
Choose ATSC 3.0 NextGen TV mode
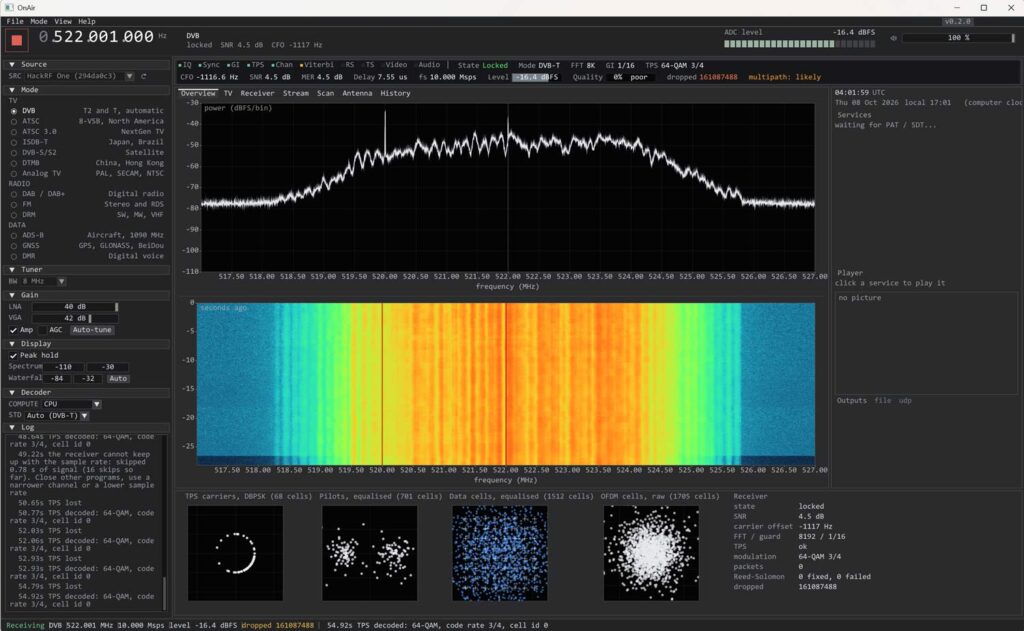[14, 132]
